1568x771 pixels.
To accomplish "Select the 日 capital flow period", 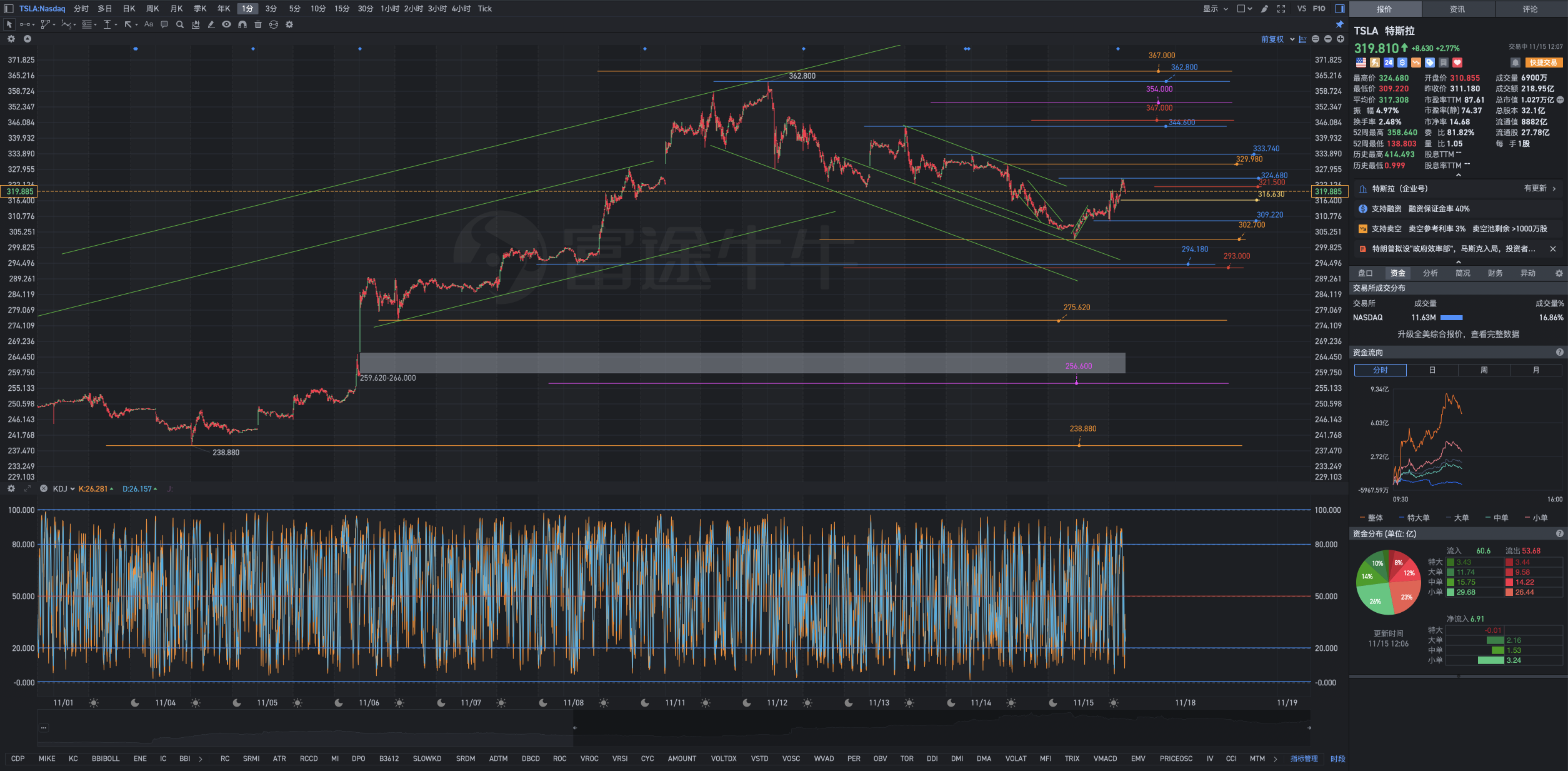I will 1432,370.
